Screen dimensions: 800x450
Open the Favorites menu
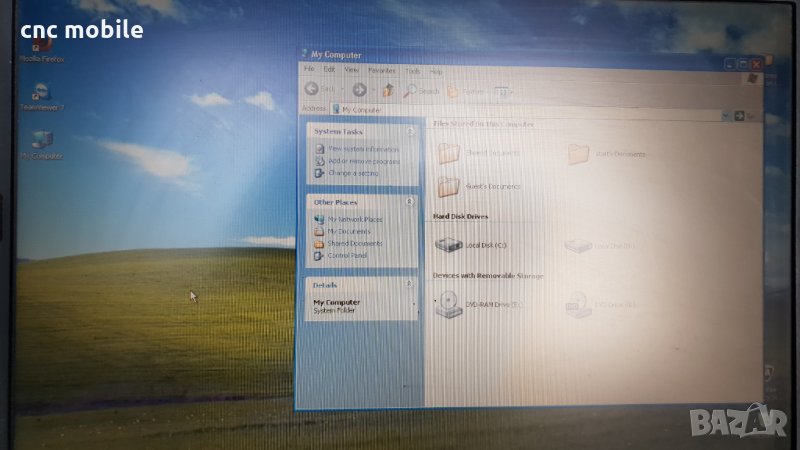point(381,71)
